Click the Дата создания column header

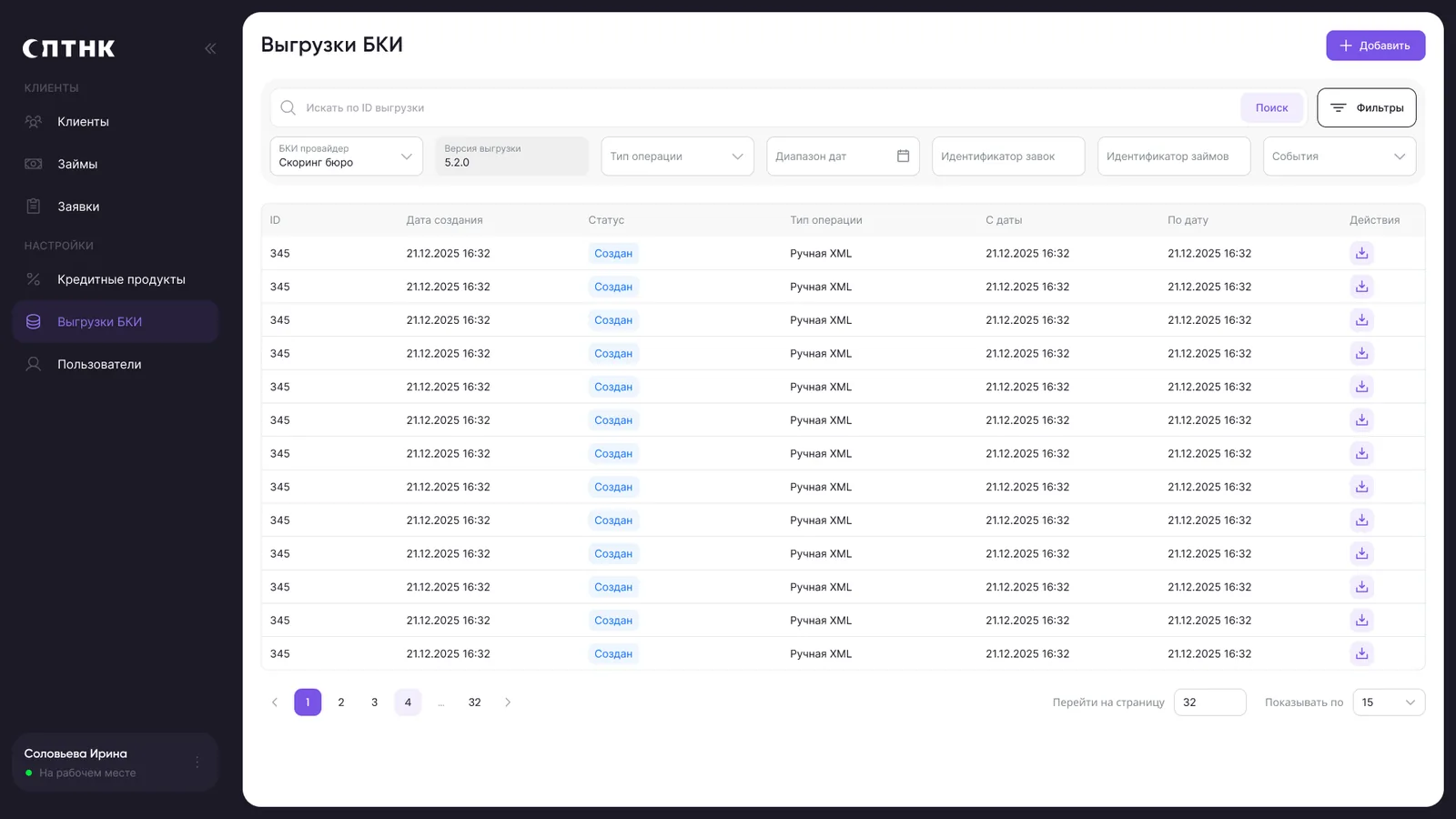[445, 220]
